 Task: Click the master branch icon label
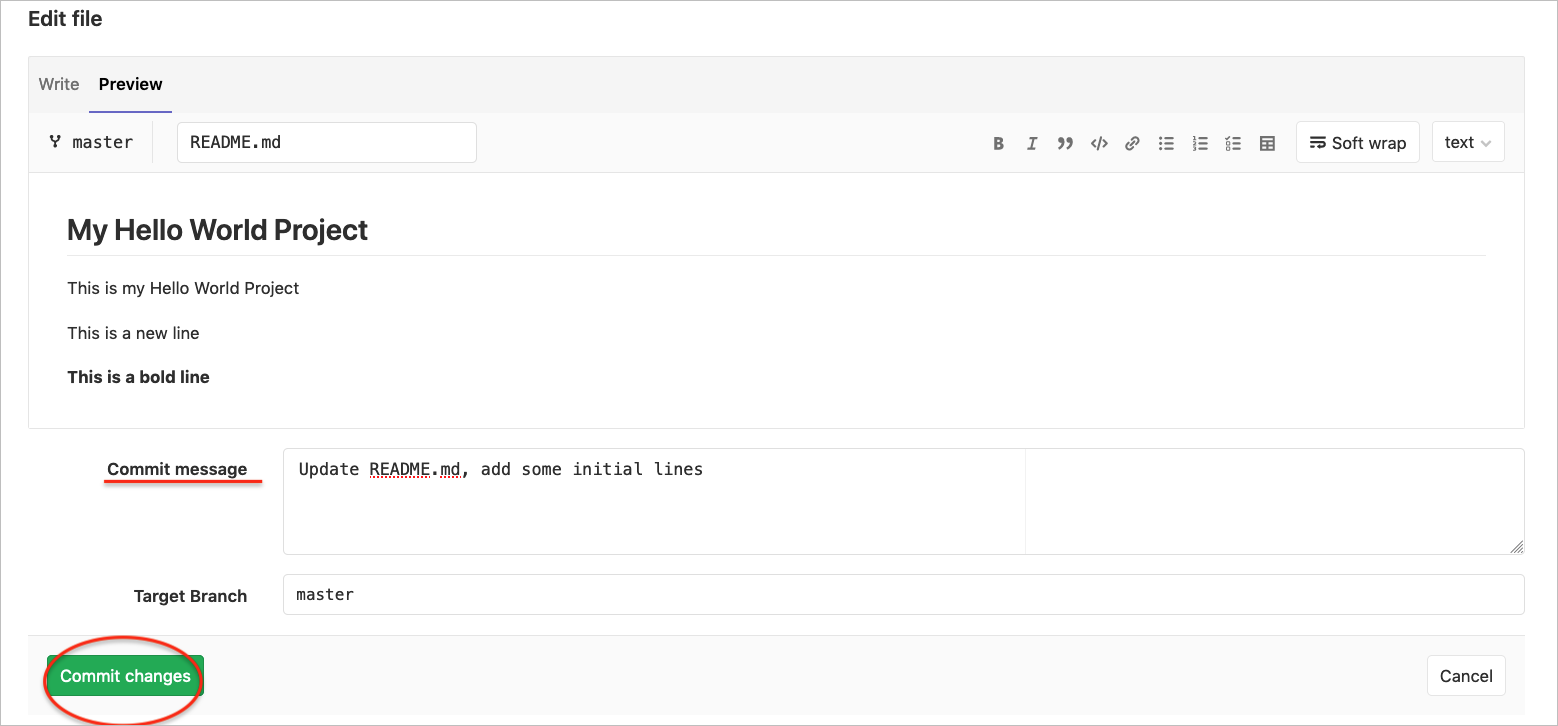(x=91, y=142)
